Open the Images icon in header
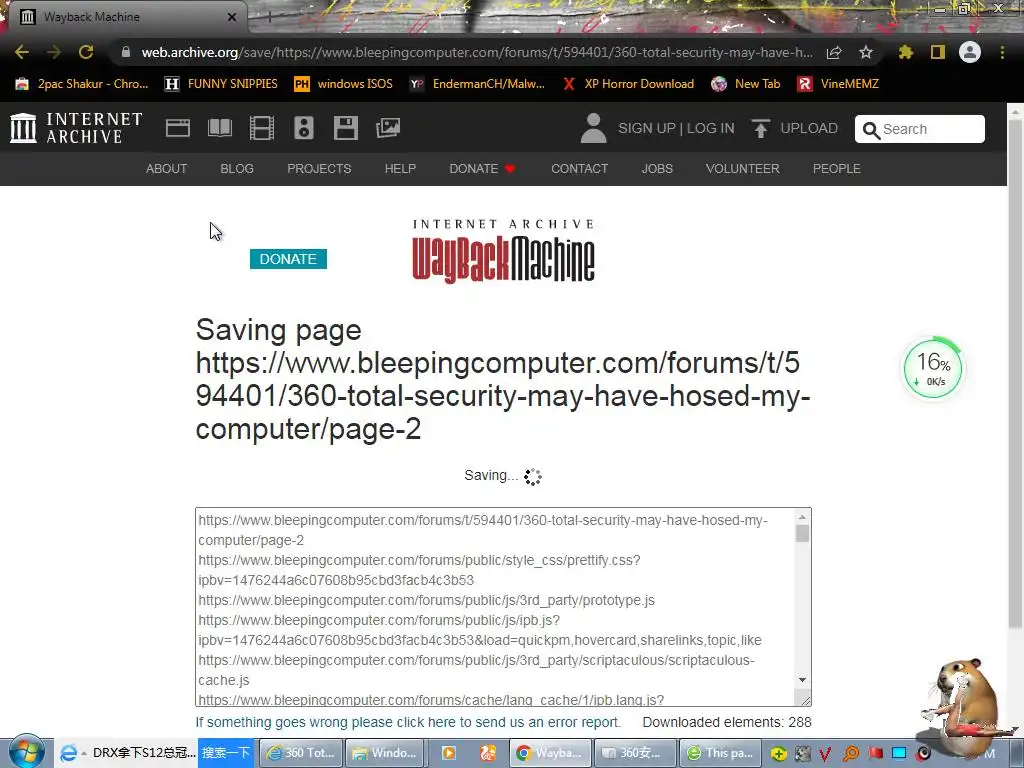This screenshot has width=1024, height=768. coord(388,128)
